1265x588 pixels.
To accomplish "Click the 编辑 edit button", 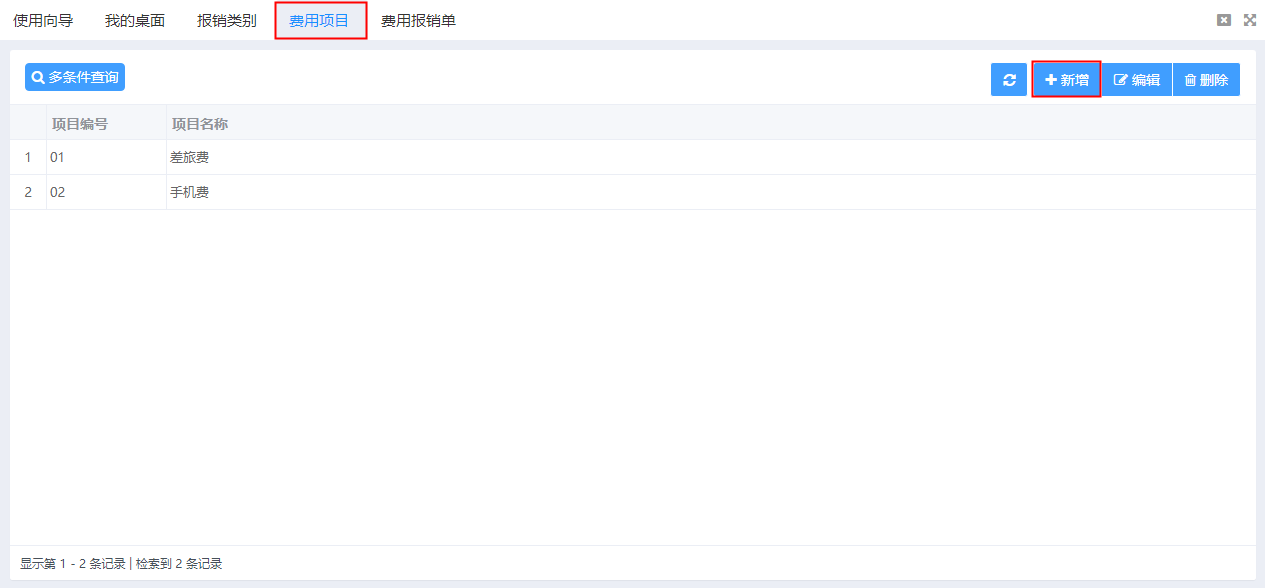I will tap(1137, 80).
